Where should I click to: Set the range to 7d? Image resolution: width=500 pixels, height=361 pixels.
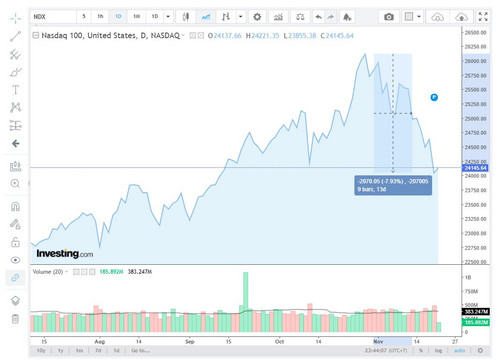pos(98,351)
